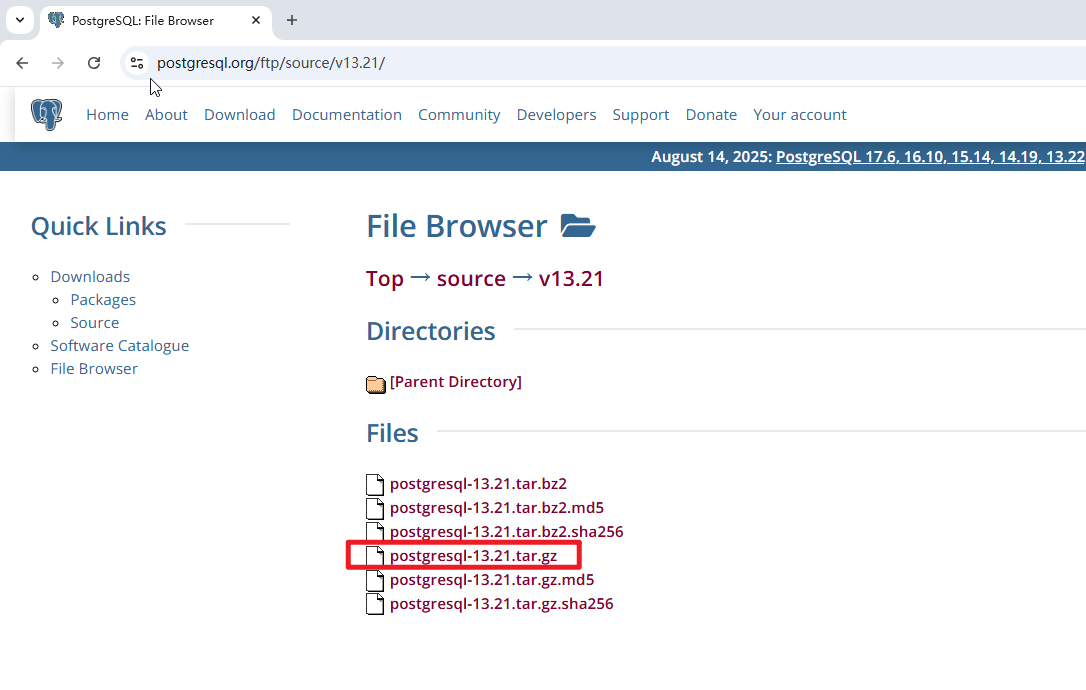Screen dimensions: 1086x690
Task: Click the PostgreSQL elephant logo
Action: pyautogui.click(x=46, y=114)
